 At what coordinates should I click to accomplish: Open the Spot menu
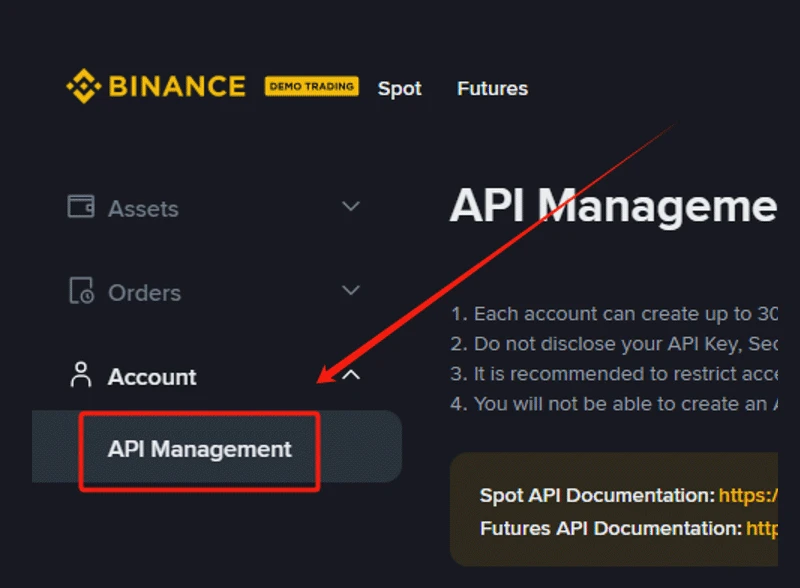(x=399, y=89)
